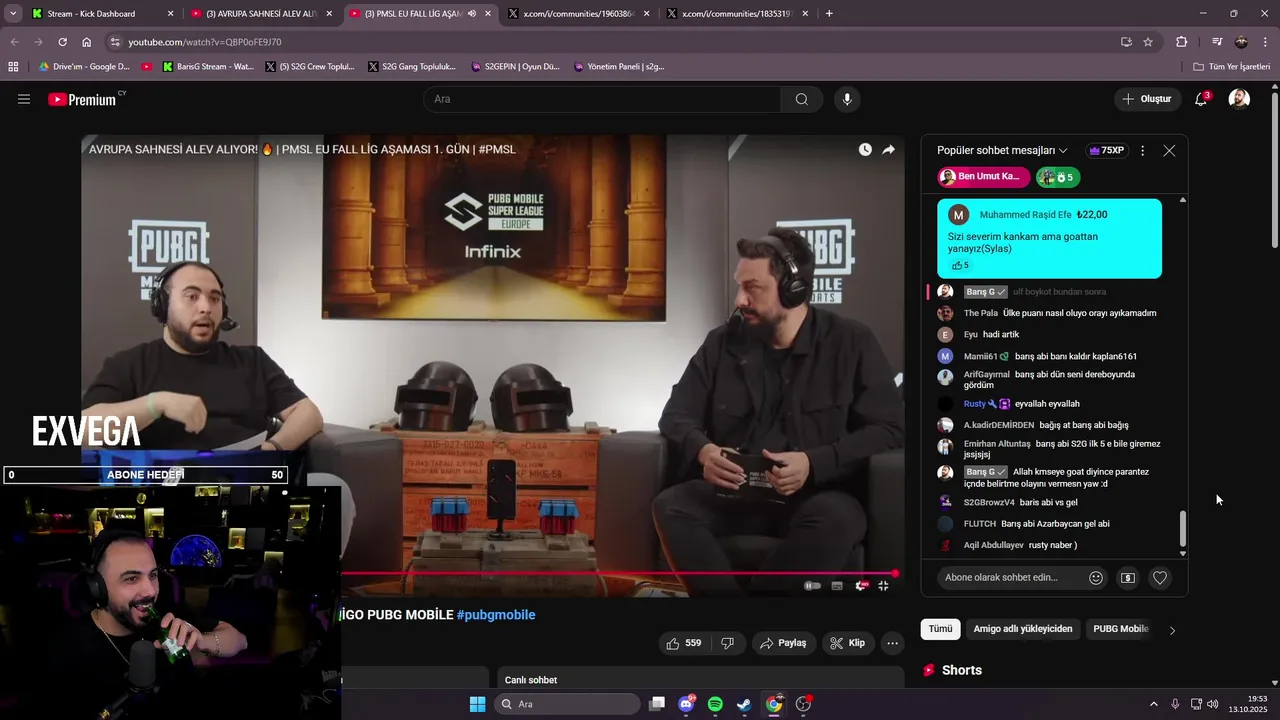
Task: Close the live chat panel
Action: pyautogui.click(x=1169, y=150)
